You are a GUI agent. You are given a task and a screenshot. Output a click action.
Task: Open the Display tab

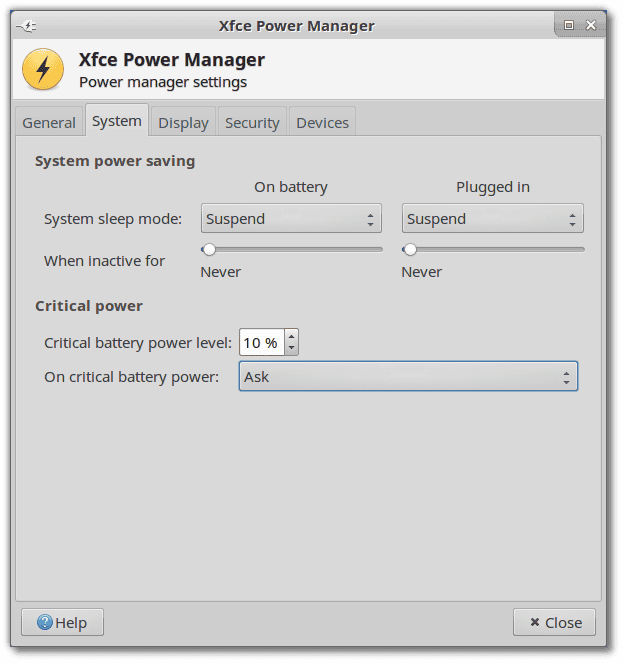[183, 123]
